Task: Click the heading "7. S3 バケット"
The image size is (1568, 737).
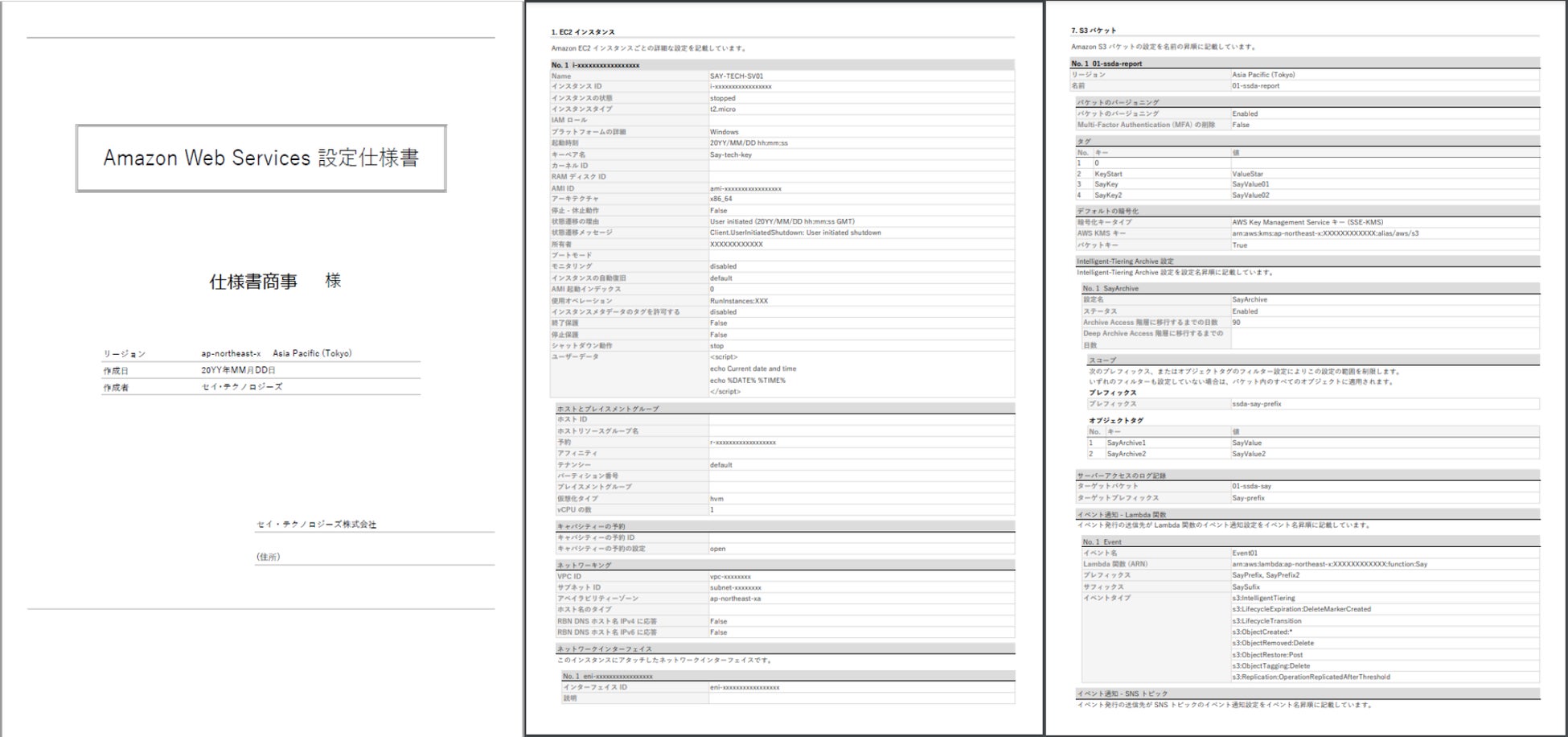Action: (x=1094, y=31)
